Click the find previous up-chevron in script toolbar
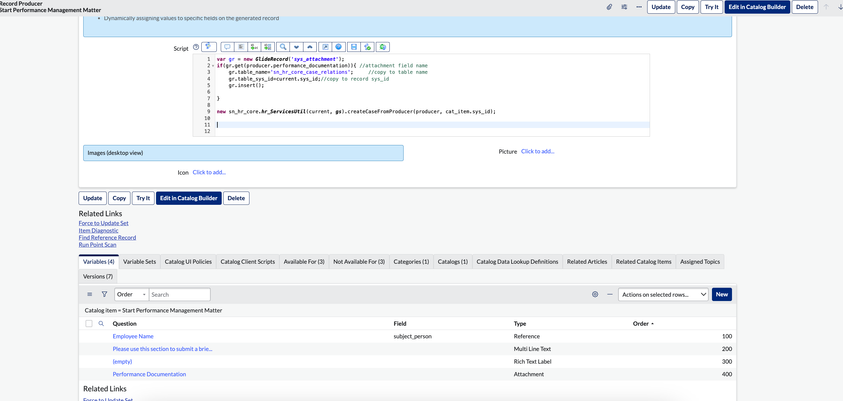The width and height of the screenshot is (843, 401). 310,47
